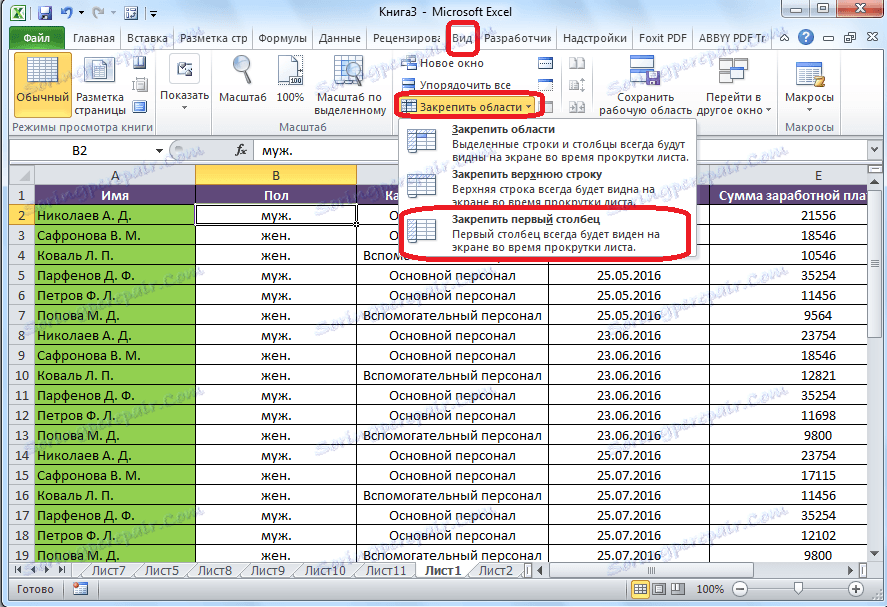Open Новое окно with its icon
This screenshot has height=607, width=887.
pos(407,63)
